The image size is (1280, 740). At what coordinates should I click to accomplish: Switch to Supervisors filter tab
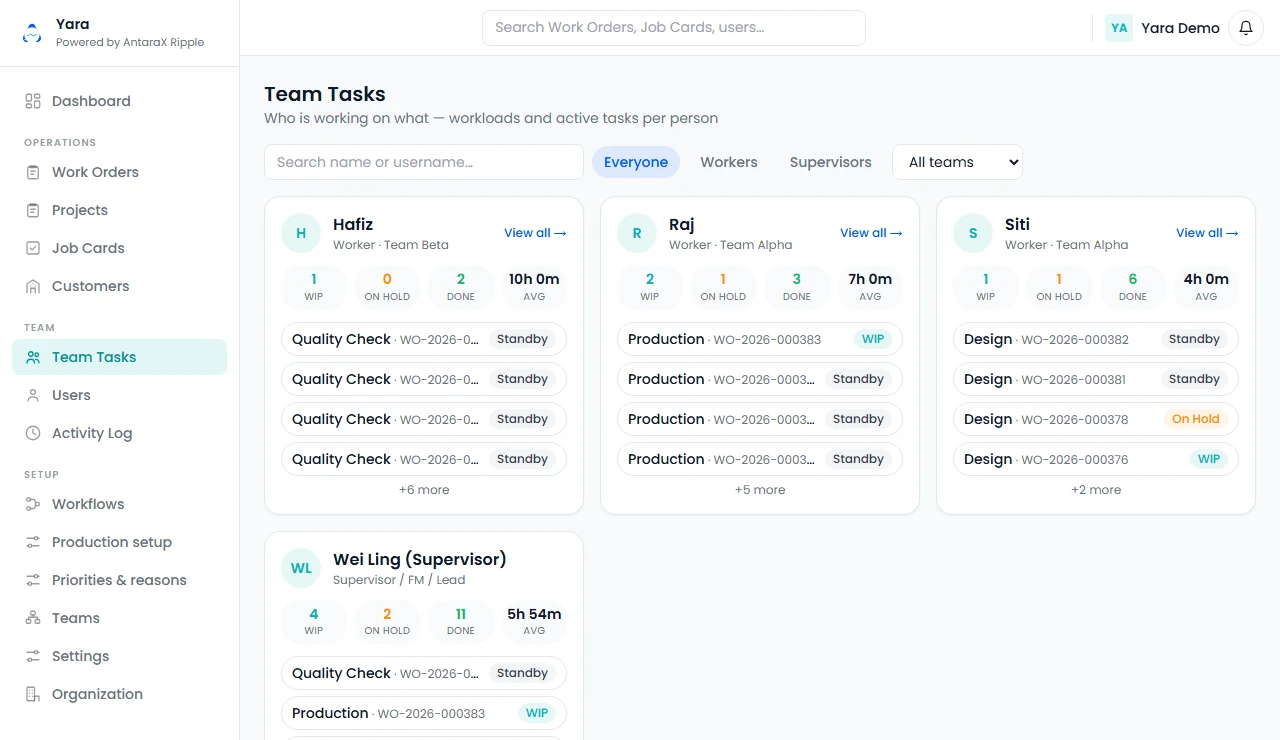coord(831,162)
